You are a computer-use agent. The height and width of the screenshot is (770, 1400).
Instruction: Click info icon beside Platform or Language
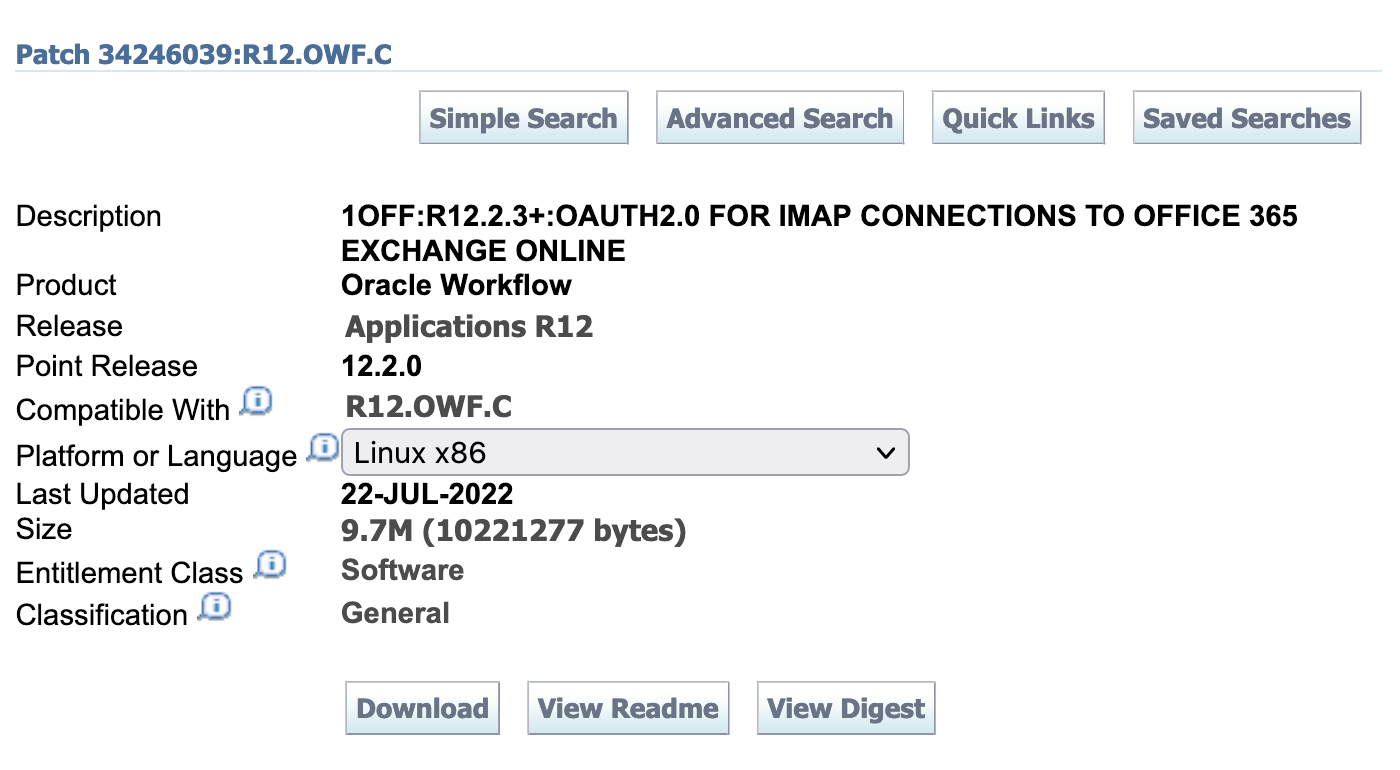pos(322,448)
